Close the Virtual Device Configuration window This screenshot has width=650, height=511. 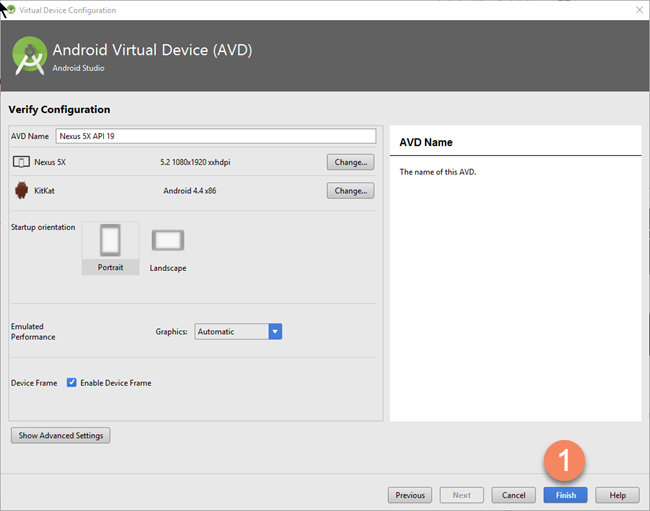tap(639, 10)
